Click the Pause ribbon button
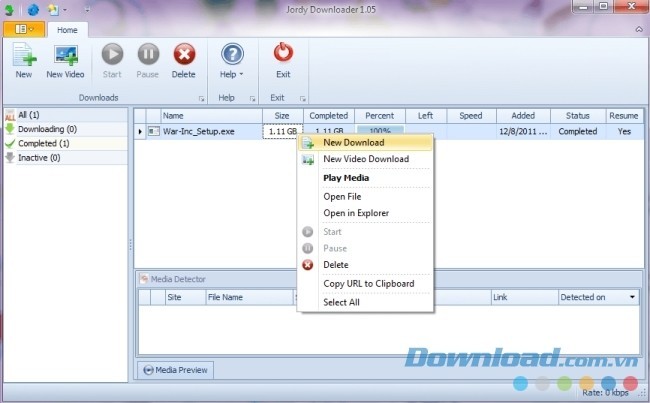 coord(148,61)
